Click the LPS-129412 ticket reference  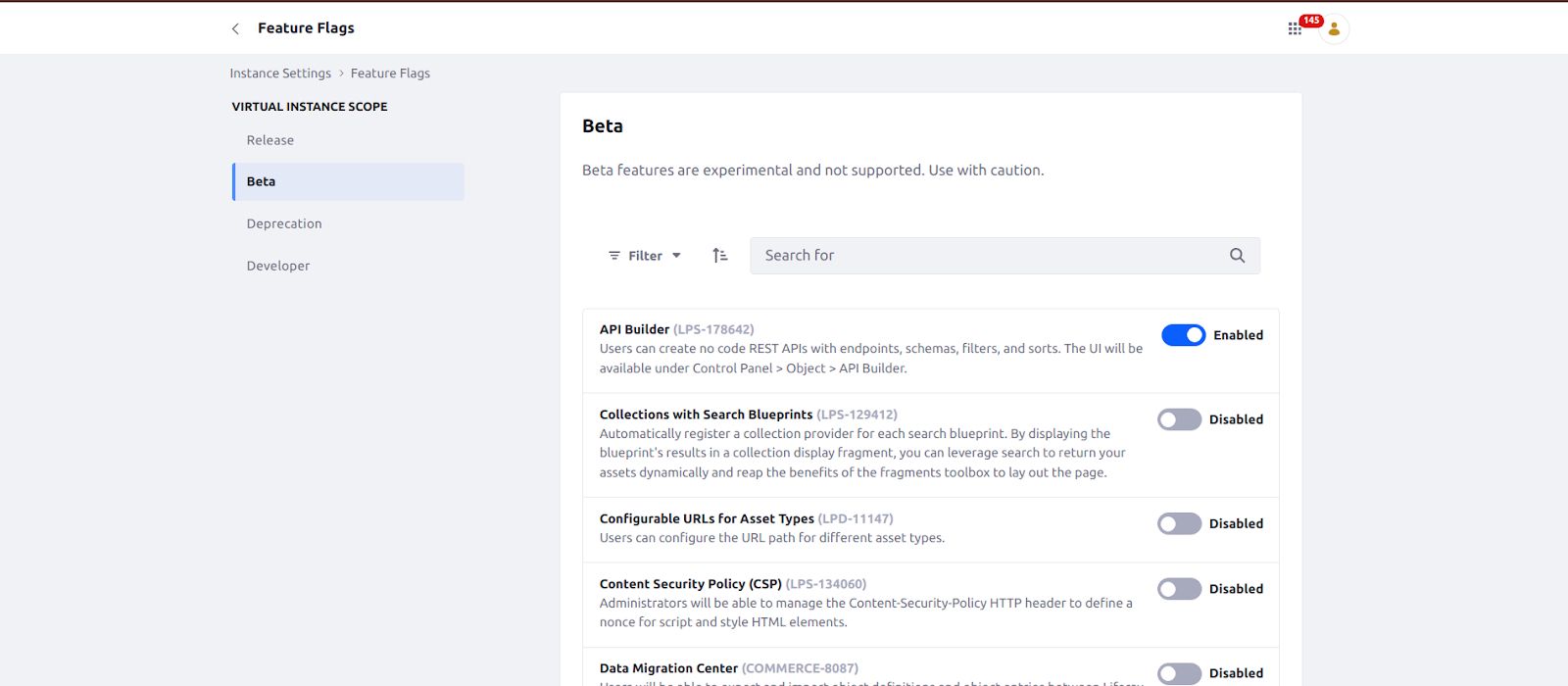tap(857, 415)
